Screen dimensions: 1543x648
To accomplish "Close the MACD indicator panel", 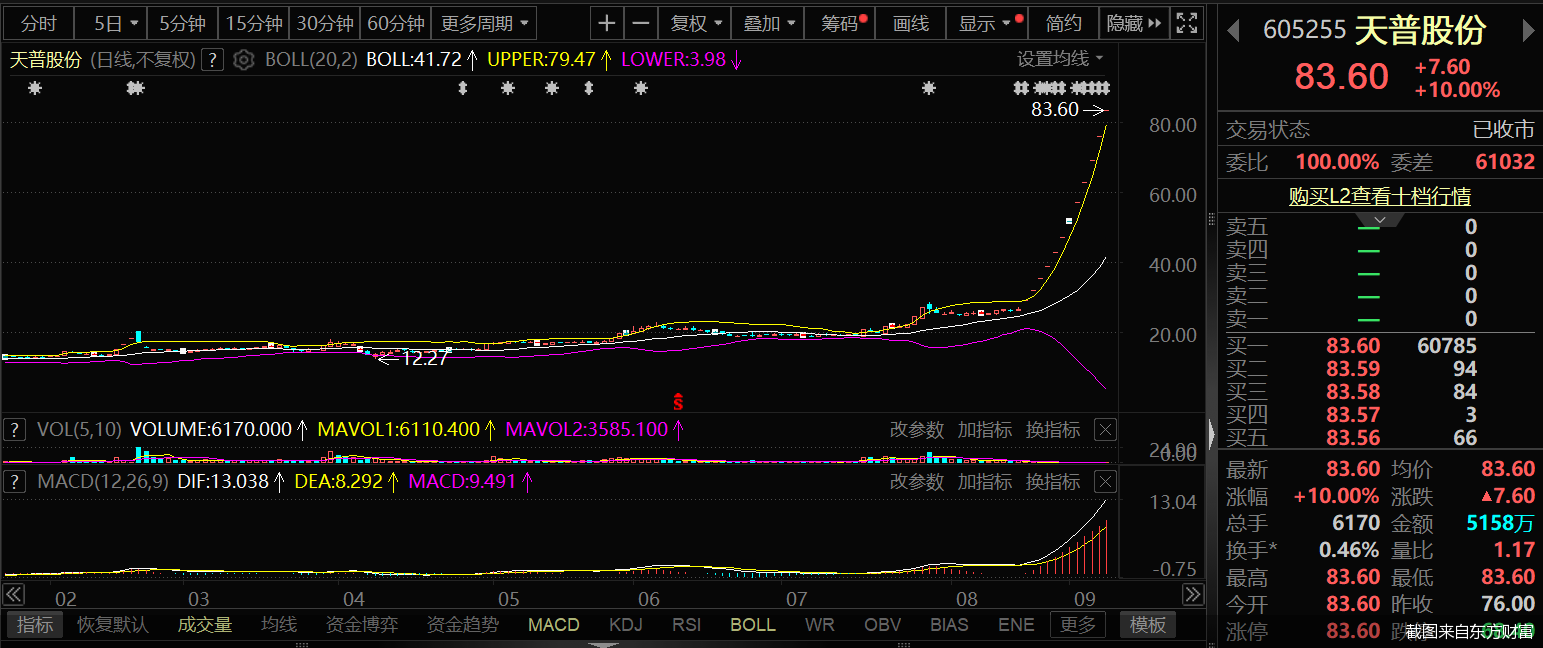I will 1105,482.
